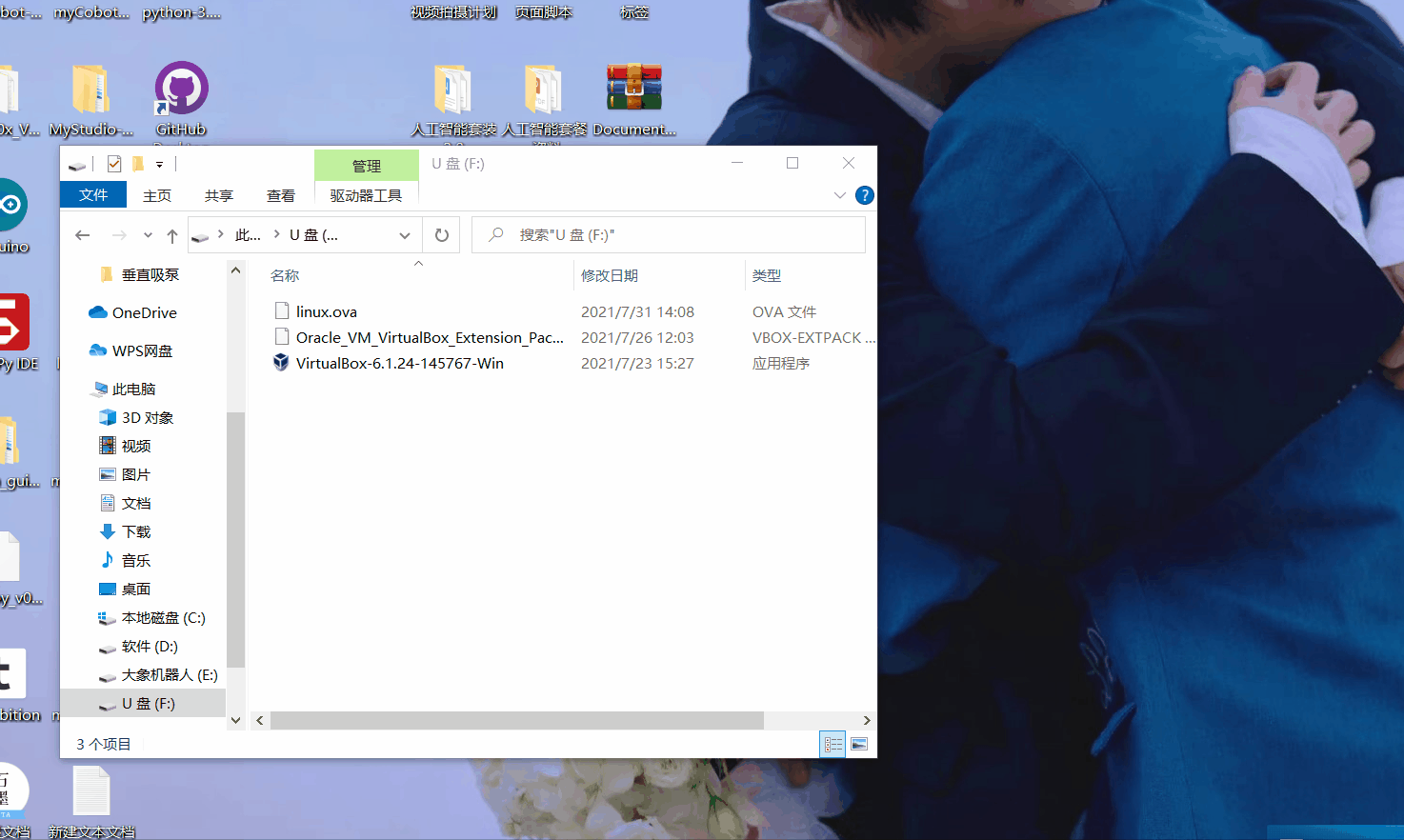The image size is (1404, 840).
Task: Open Customize Quick Access Toolbar dropdown
Action: [x=159, y=165]
